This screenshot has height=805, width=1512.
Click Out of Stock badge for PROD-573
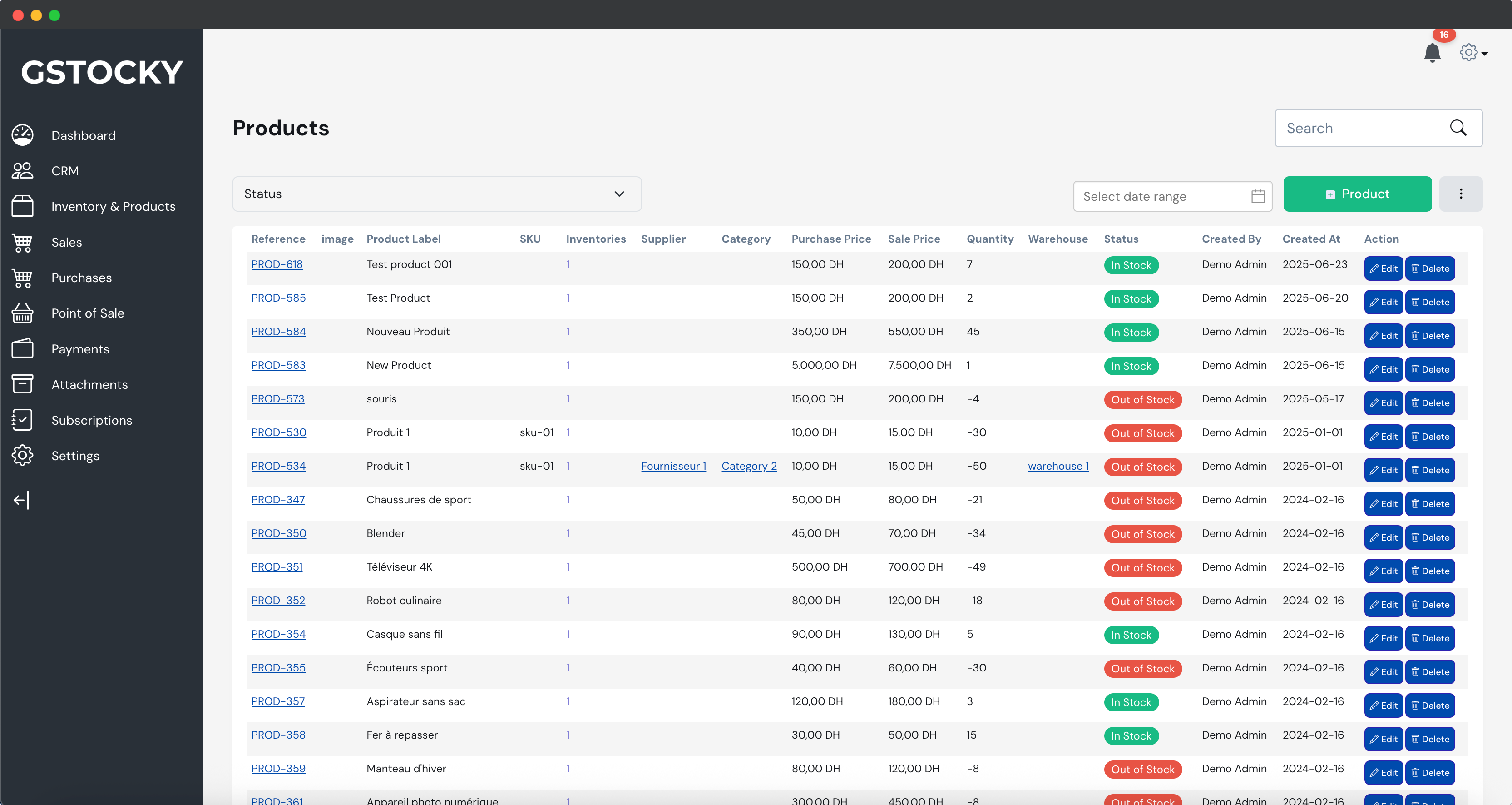coord(1142,400)
